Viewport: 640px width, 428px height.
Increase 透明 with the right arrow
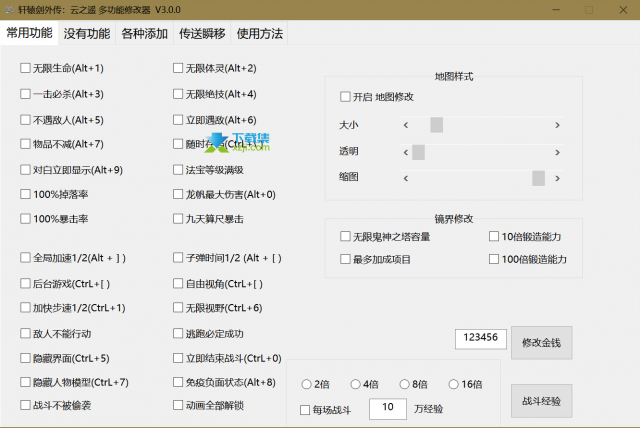558,152
